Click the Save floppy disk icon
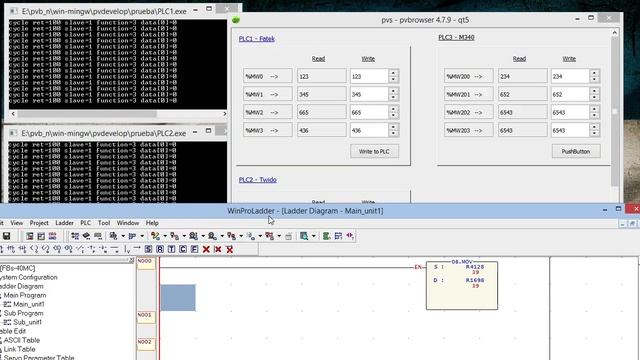The height and width of the screenshot is (360, 640). (6, 236)
